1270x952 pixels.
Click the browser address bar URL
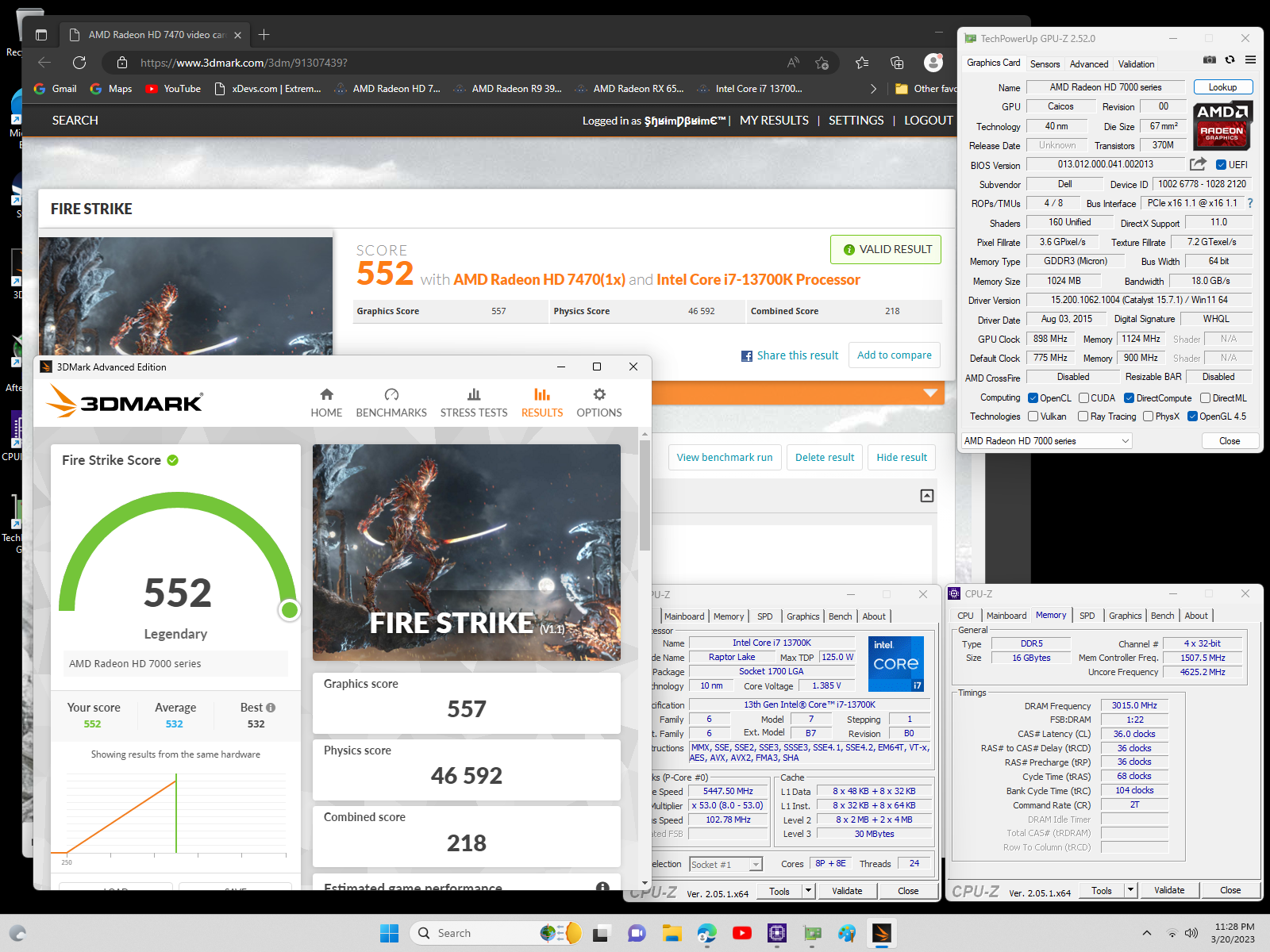pos(244,63)
